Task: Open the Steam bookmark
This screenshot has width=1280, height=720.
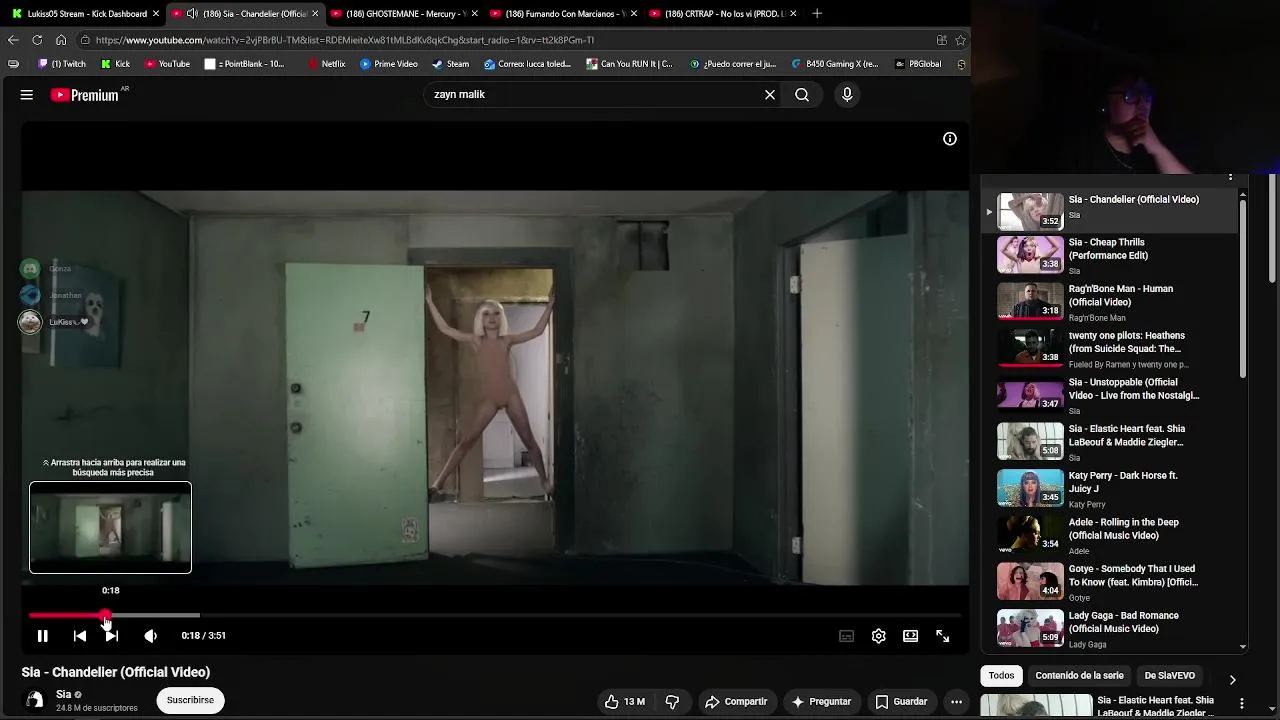Action: click(450, 64)
